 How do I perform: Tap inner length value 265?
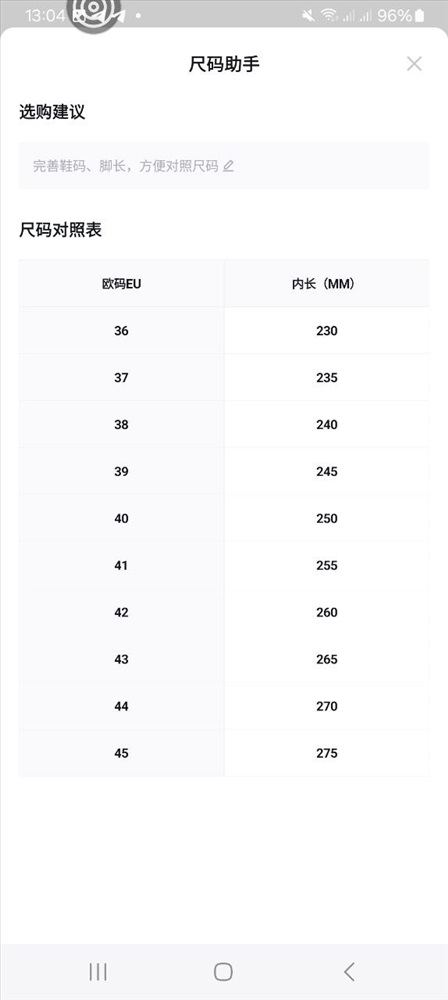coord(327,659)
